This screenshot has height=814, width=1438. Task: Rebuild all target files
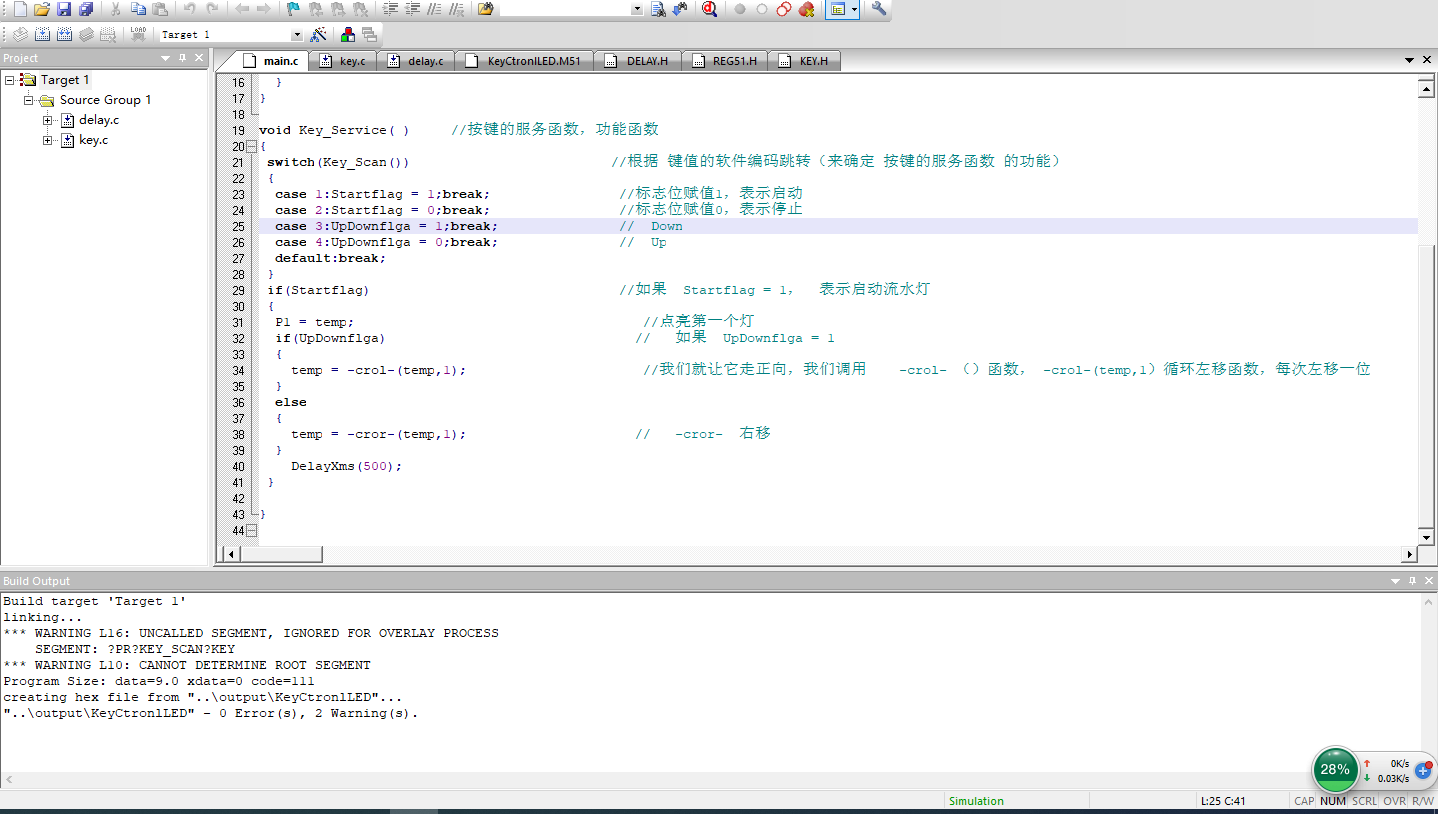pos(64,34)
